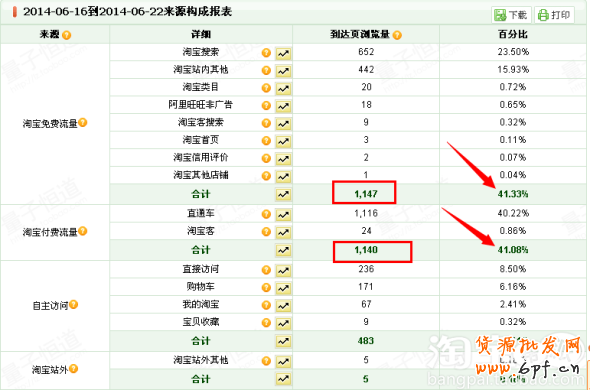This screenshot has height=390, width=590.
Task: Open trend chart for 宝贝收藏 row
Action: (x=283, y=323)
